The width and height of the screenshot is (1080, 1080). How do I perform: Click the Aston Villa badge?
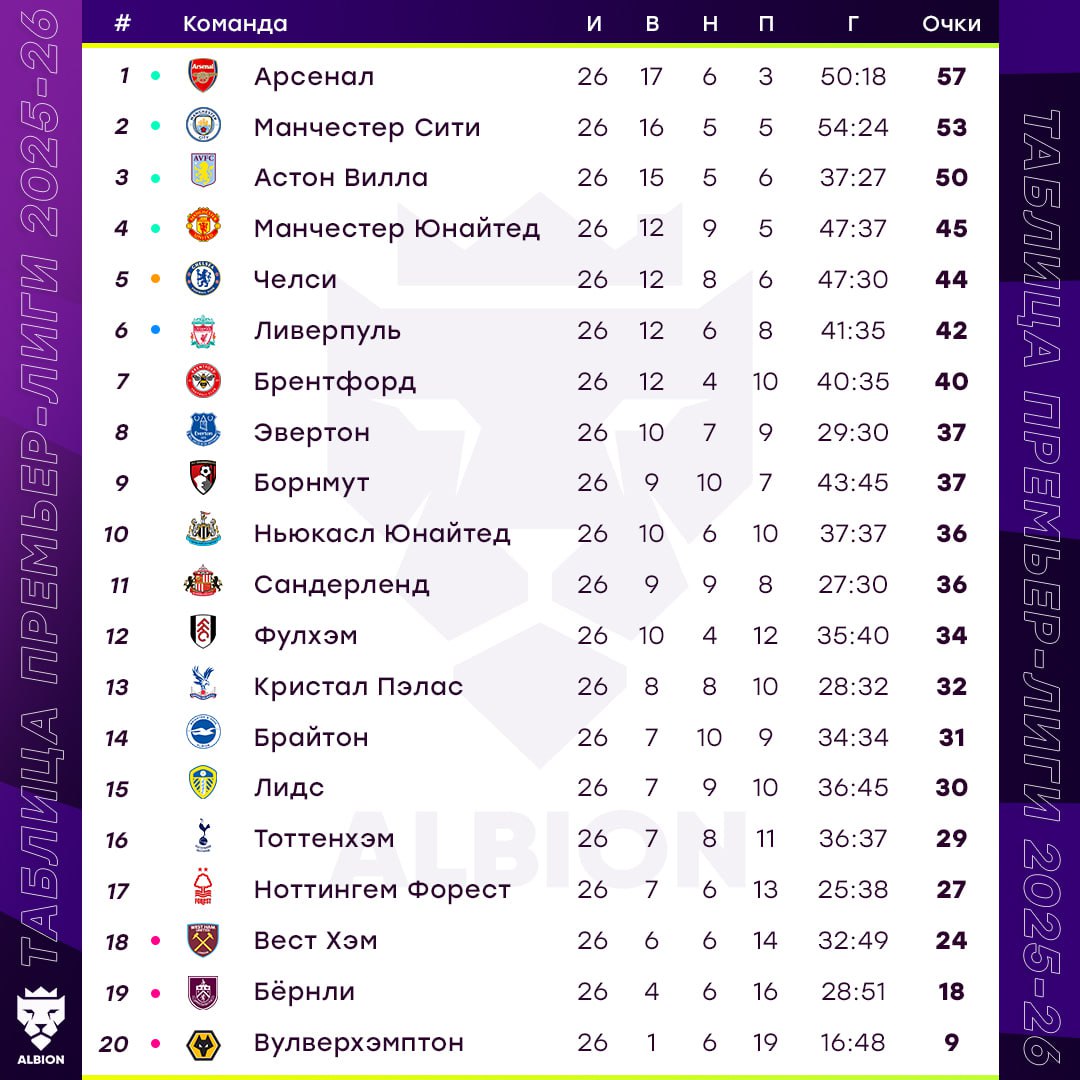coord(203,178)
